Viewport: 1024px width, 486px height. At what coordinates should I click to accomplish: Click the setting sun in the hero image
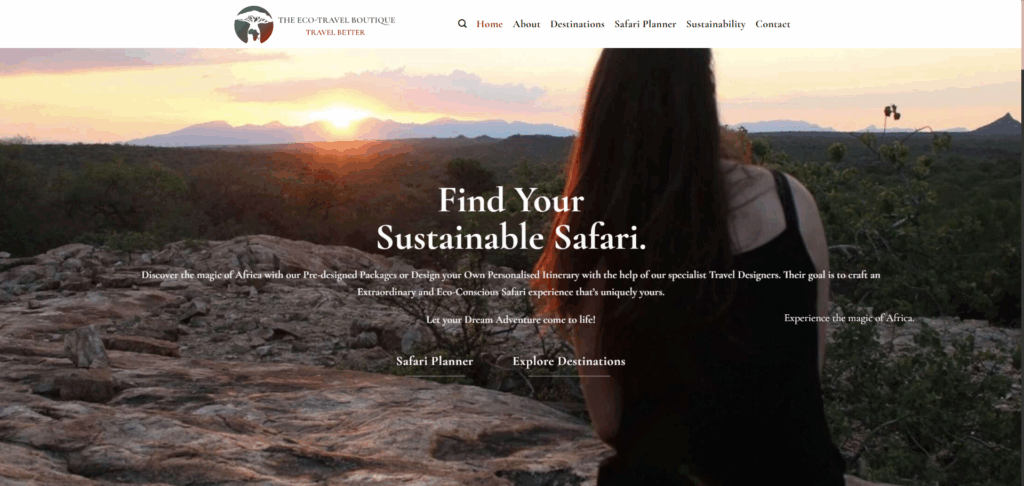(339, 118)
